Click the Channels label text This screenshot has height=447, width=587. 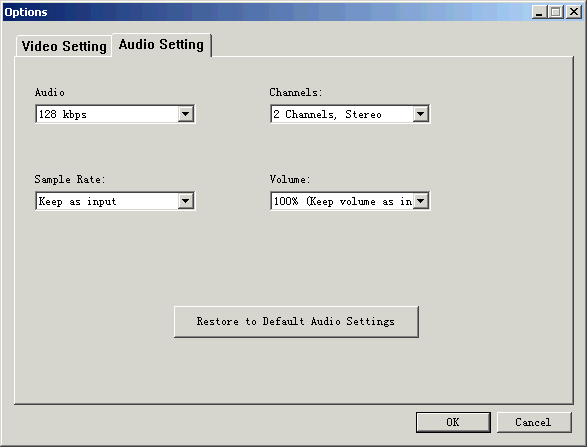point(296,92)
